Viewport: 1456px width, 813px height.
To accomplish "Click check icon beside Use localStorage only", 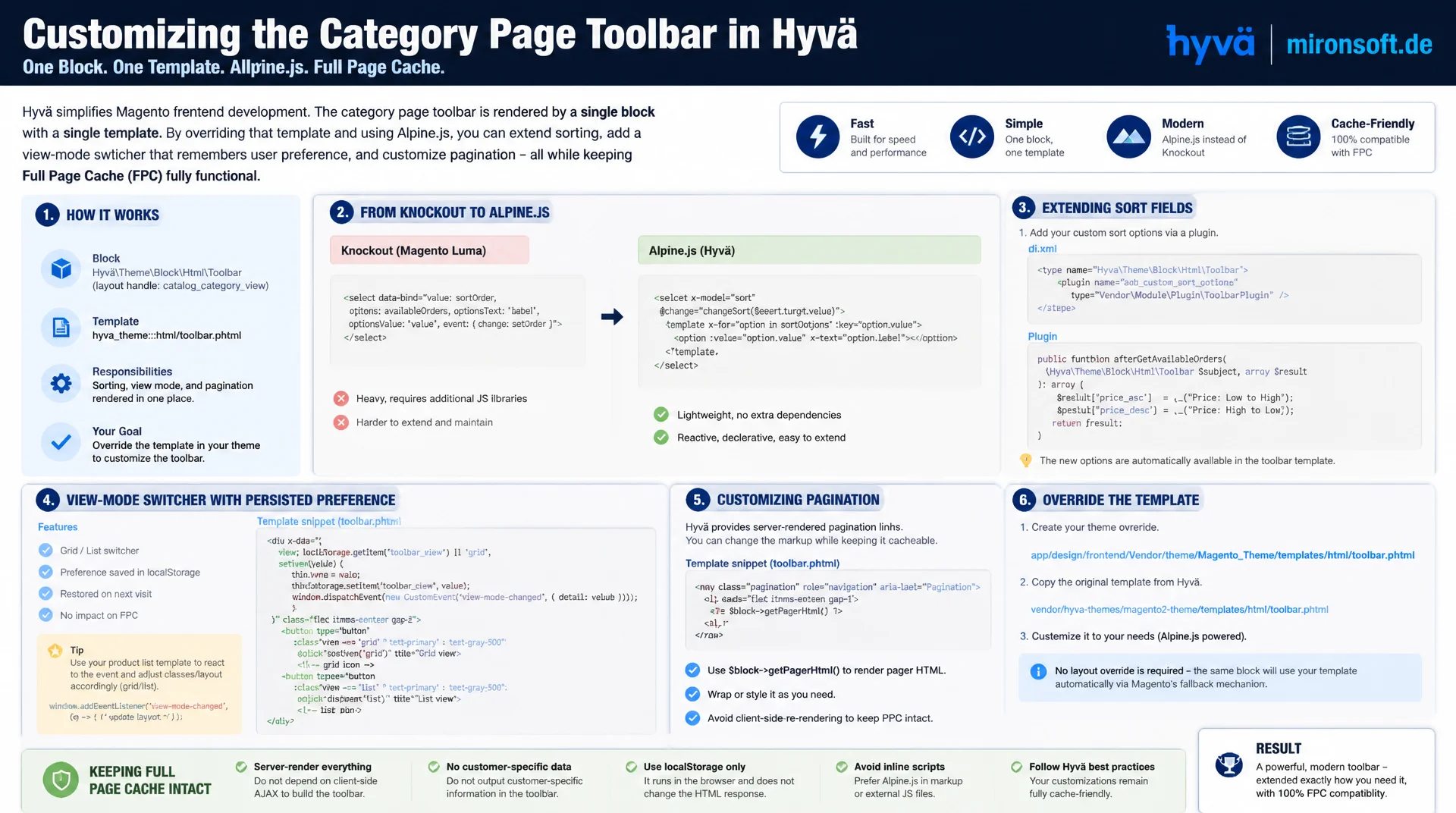I will [x=631, y=767].
